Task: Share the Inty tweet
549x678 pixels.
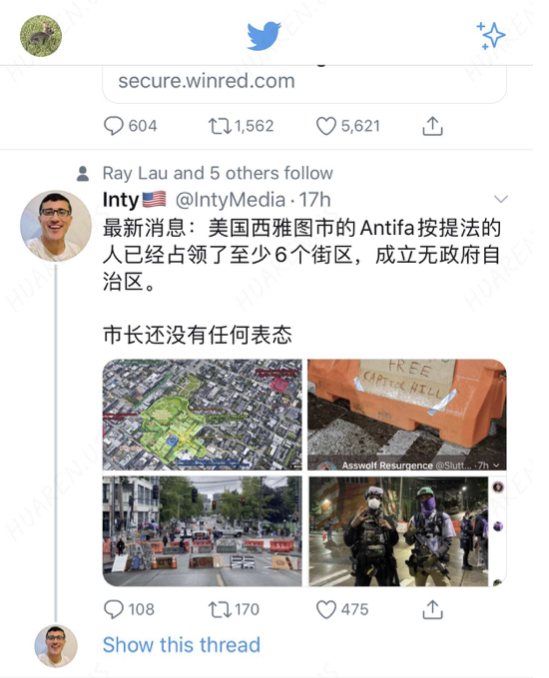Action: point(432,610)
